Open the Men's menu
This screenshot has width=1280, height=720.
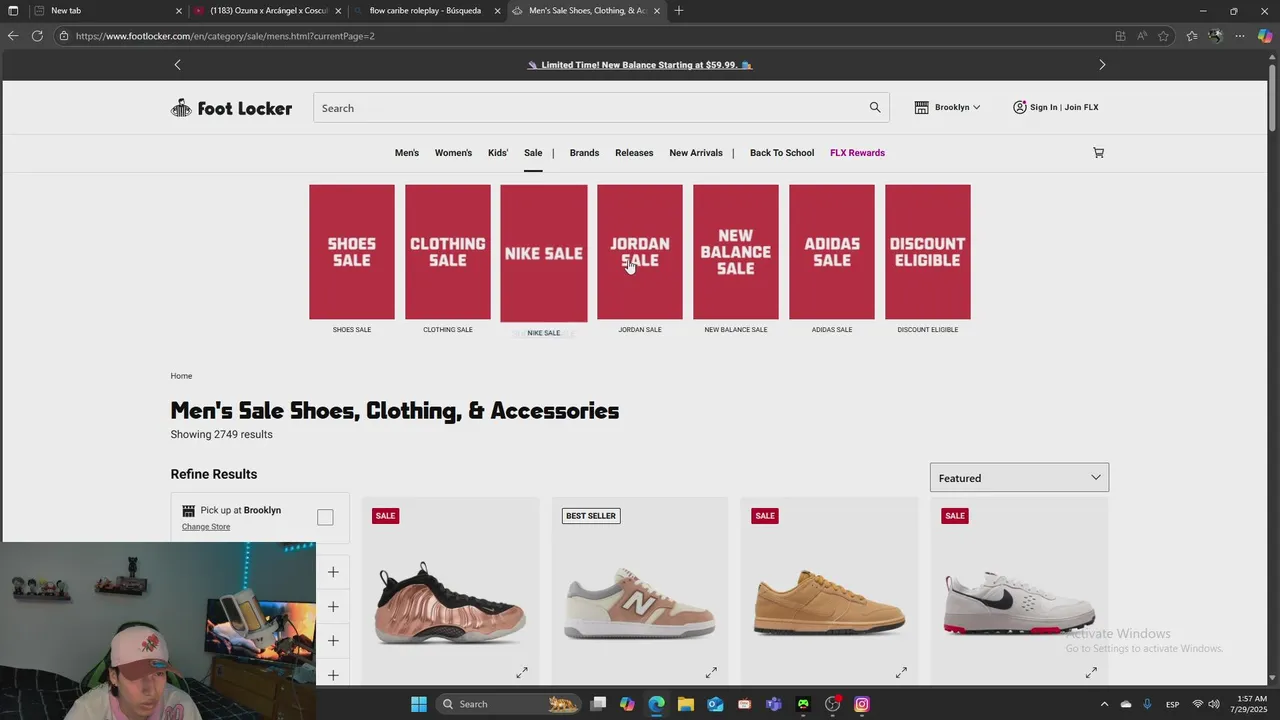click(407, 153)
